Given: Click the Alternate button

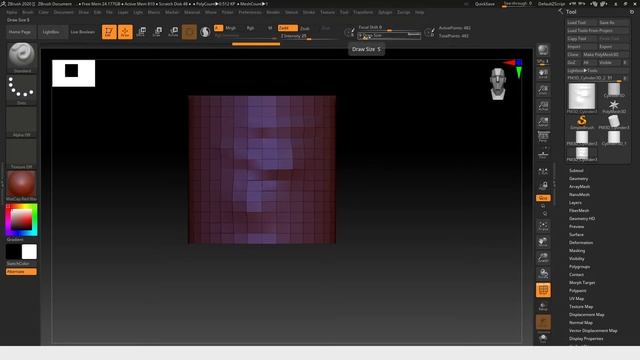Looking at the screenshot, I should coord(21,272).
